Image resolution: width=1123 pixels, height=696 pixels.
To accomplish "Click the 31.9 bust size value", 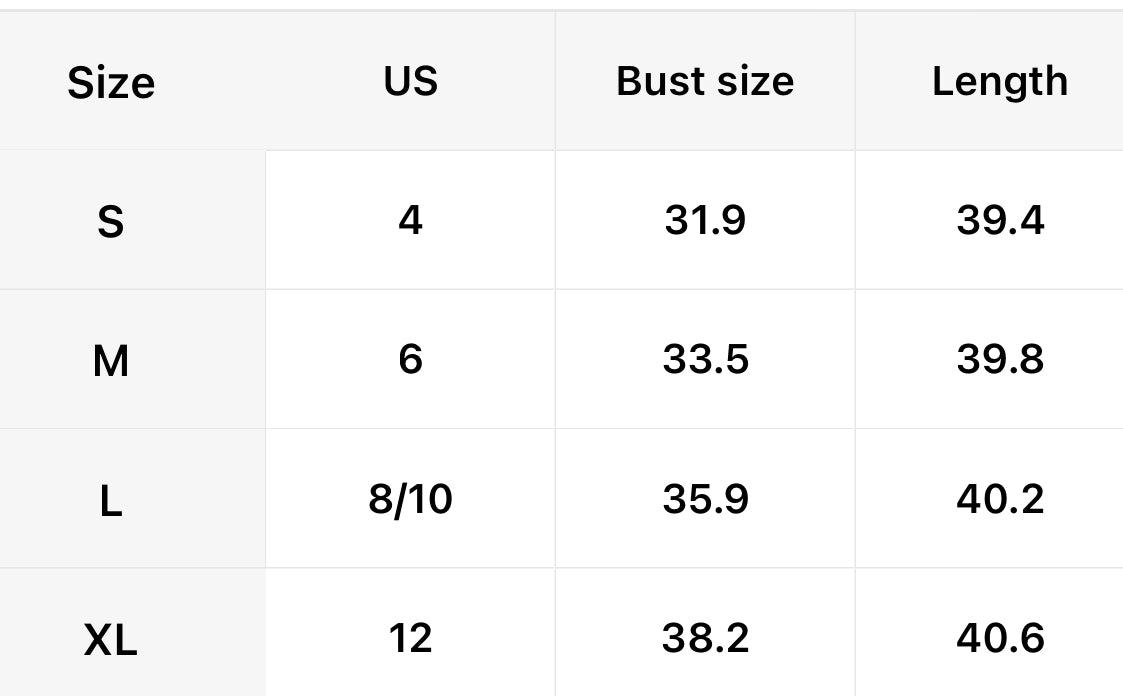I will tap(705, 219).
